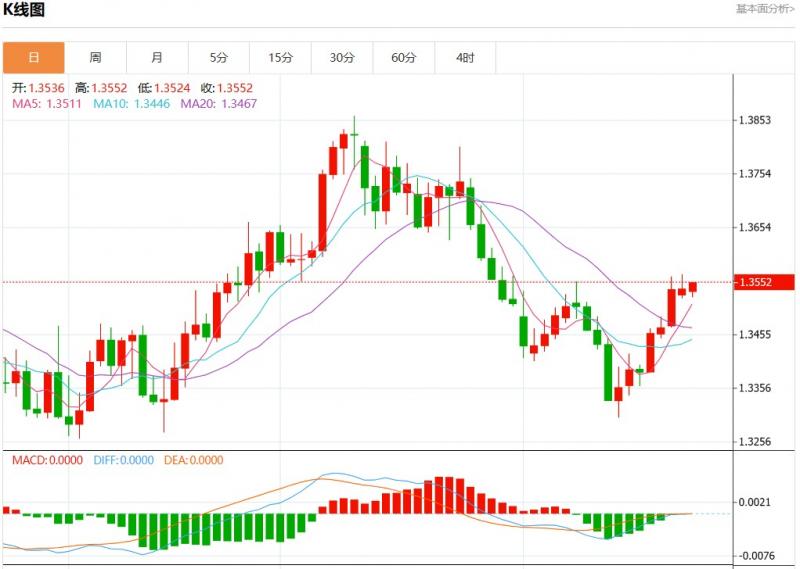Open the 5分 timeframe tab
800x569 pixels.
(x=219, y=58)
